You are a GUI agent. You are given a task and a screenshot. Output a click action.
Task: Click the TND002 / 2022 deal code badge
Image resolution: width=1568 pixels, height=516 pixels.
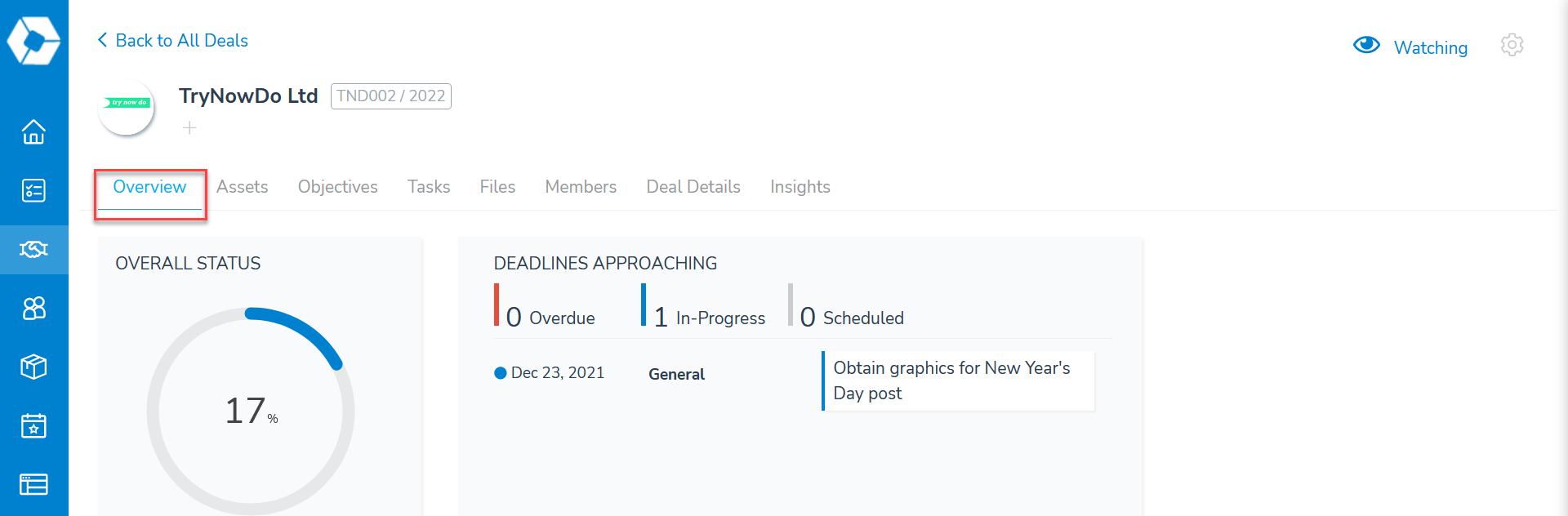coord(390,96)
